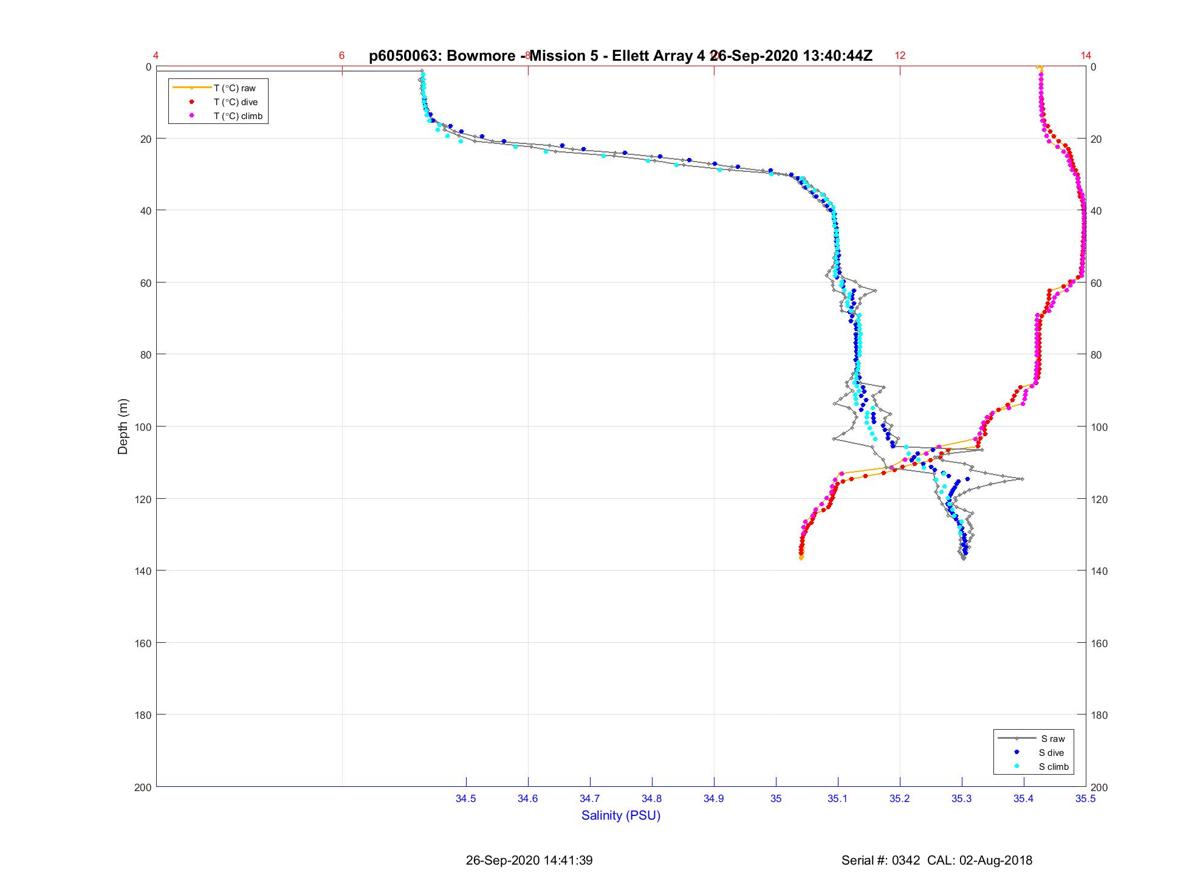Click depth tick 160 on the left axis
Image resolution: width=1200 pixels, height=885 pixels.
tap(143, 643)
